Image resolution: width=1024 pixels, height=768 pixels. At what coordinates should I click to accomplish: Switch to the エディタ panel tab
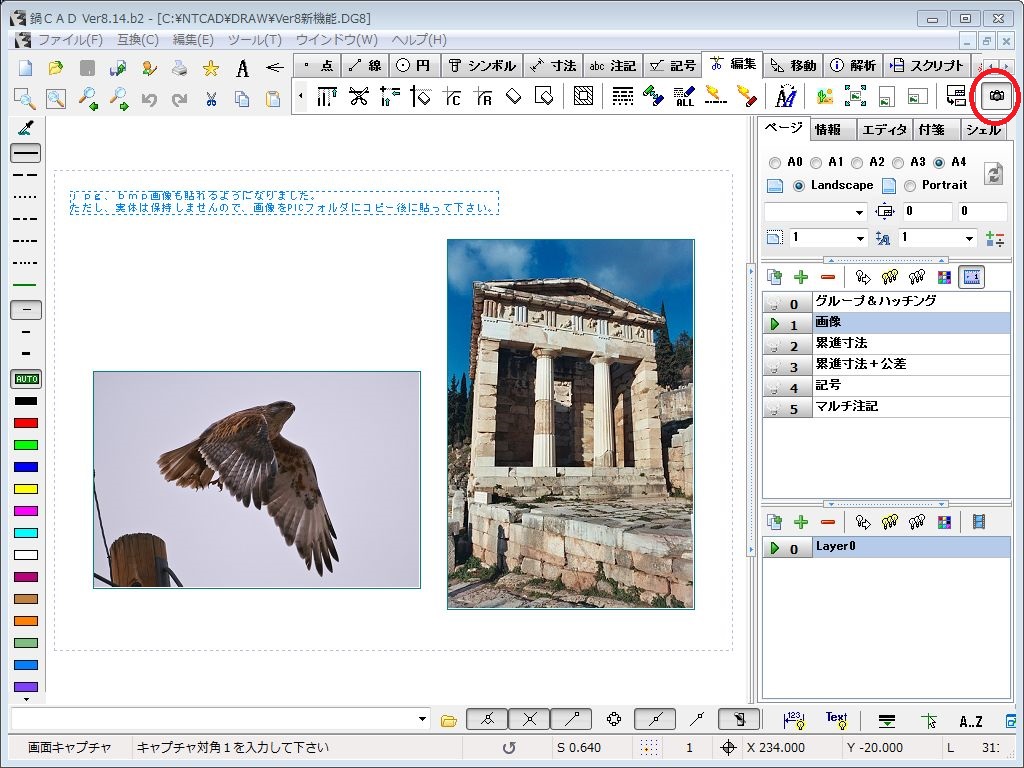pyautogui.click(x=884, y=130)
